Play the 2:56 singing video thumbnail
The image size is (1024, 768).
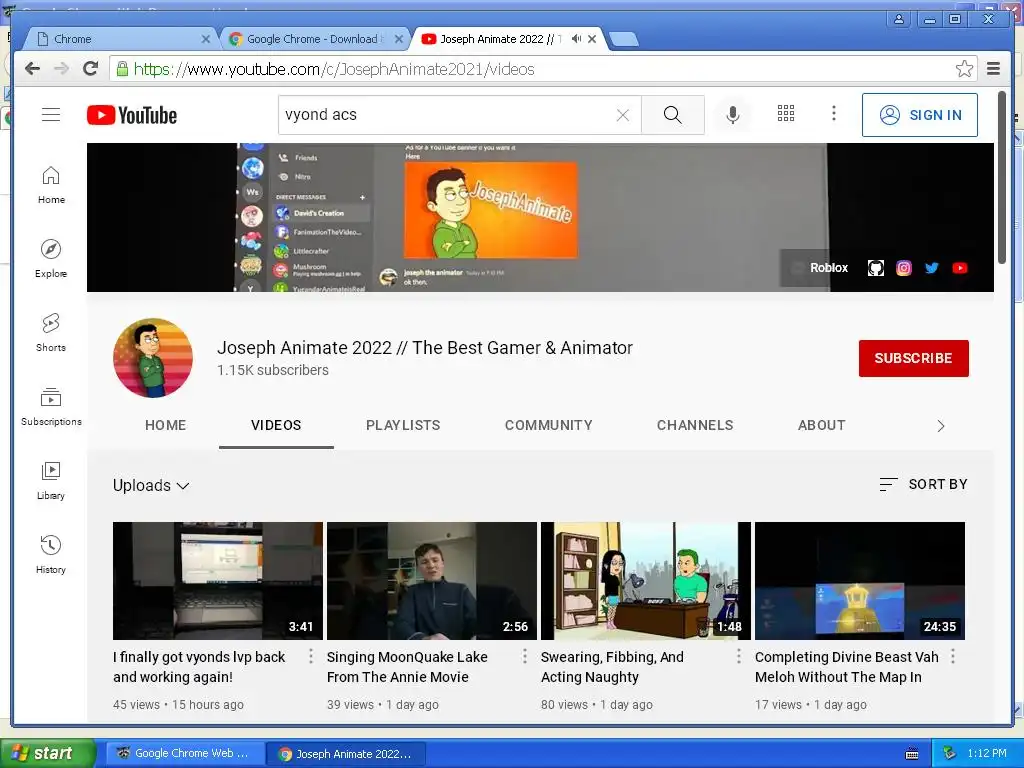point(432,581)
